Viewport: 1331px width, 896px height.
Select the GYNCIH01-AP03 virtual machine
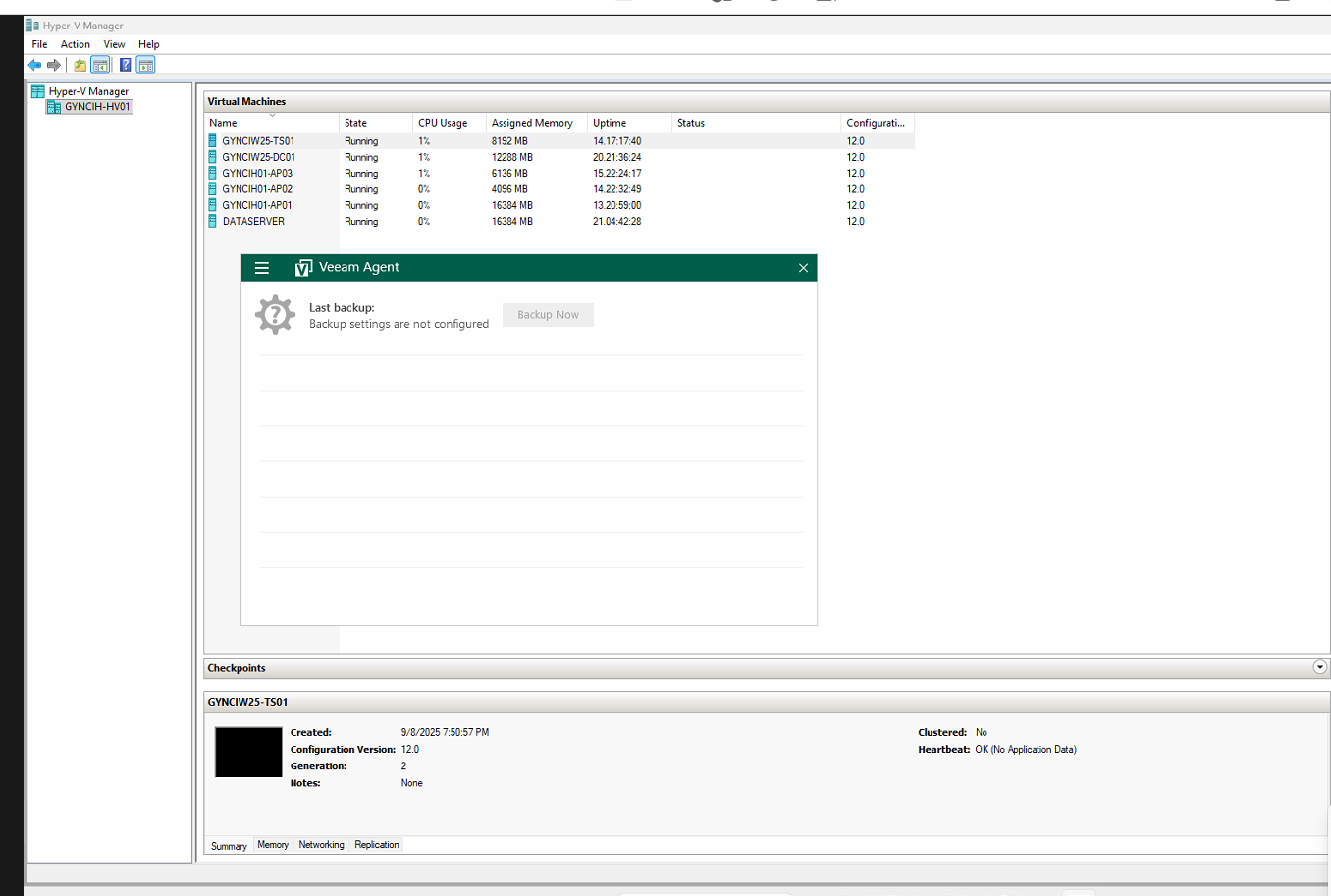tap(257, 173)
